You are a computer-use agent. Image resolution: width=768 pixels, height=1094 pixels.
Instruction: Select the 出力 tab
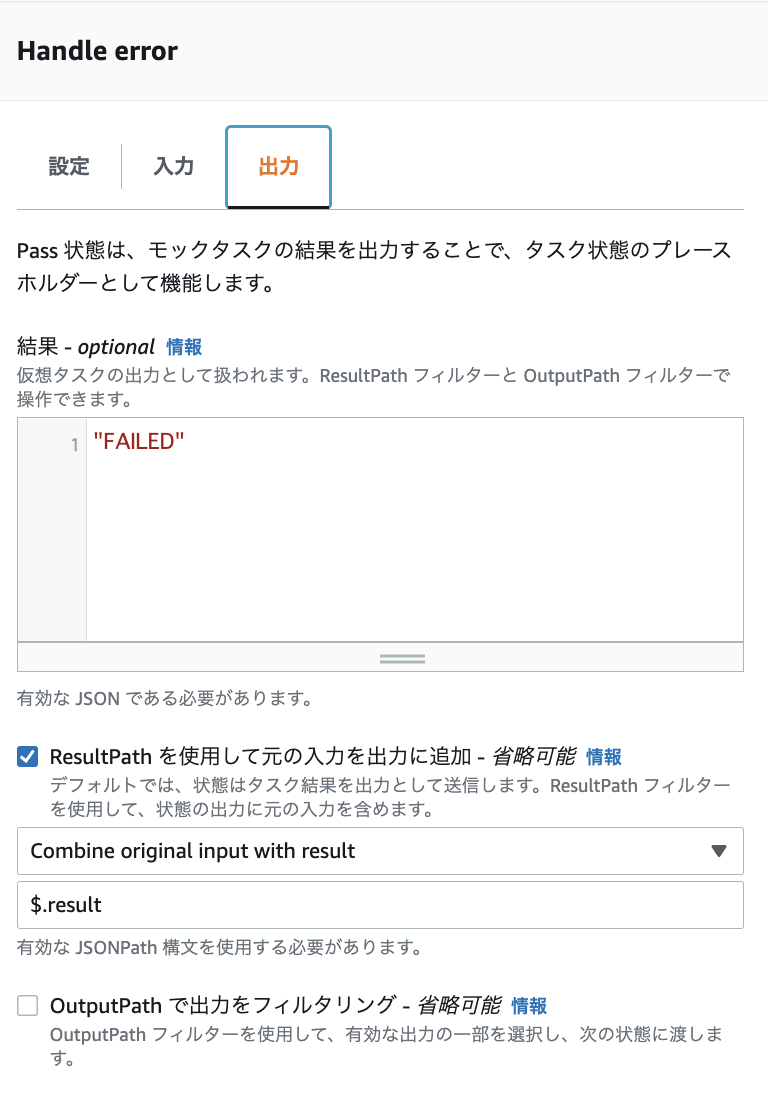click(x=277, y=167)
